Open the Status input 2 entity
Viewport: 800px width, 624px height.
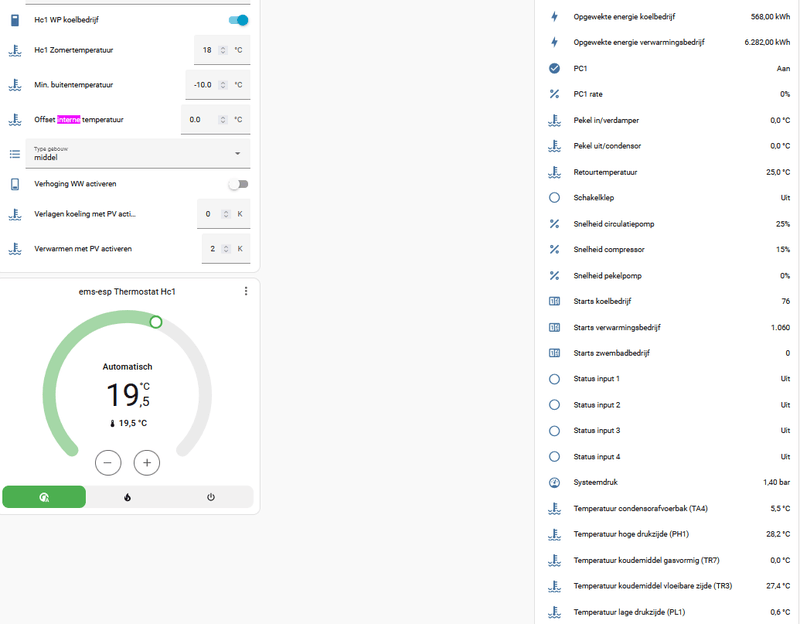point(669,405)
